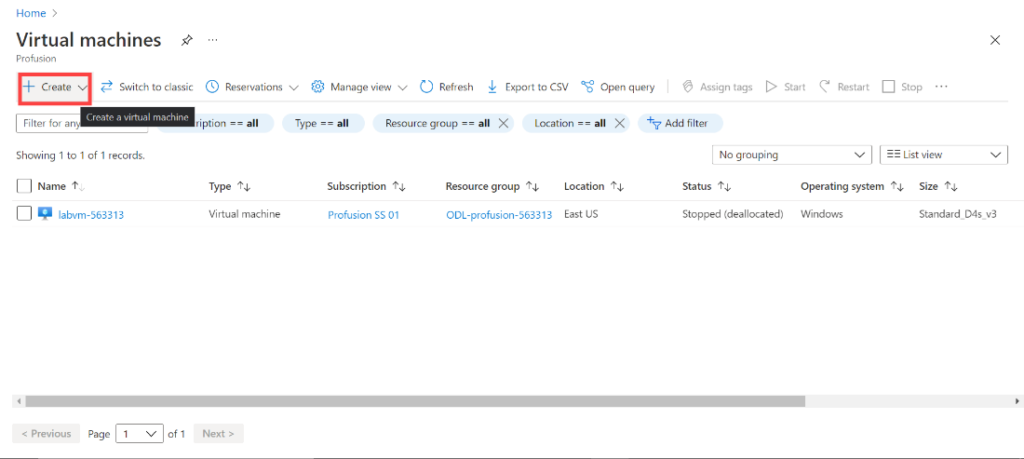Click the Switch to classic arrows icon
Viewport: 1024px width, 459px height.
click(x=107, y=87)
